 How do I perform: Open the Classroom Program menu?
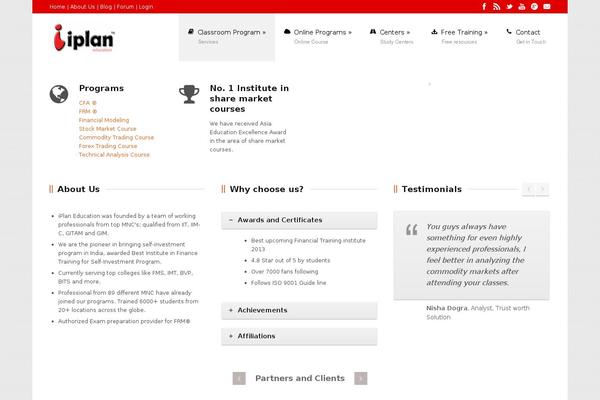coord(227,37)
